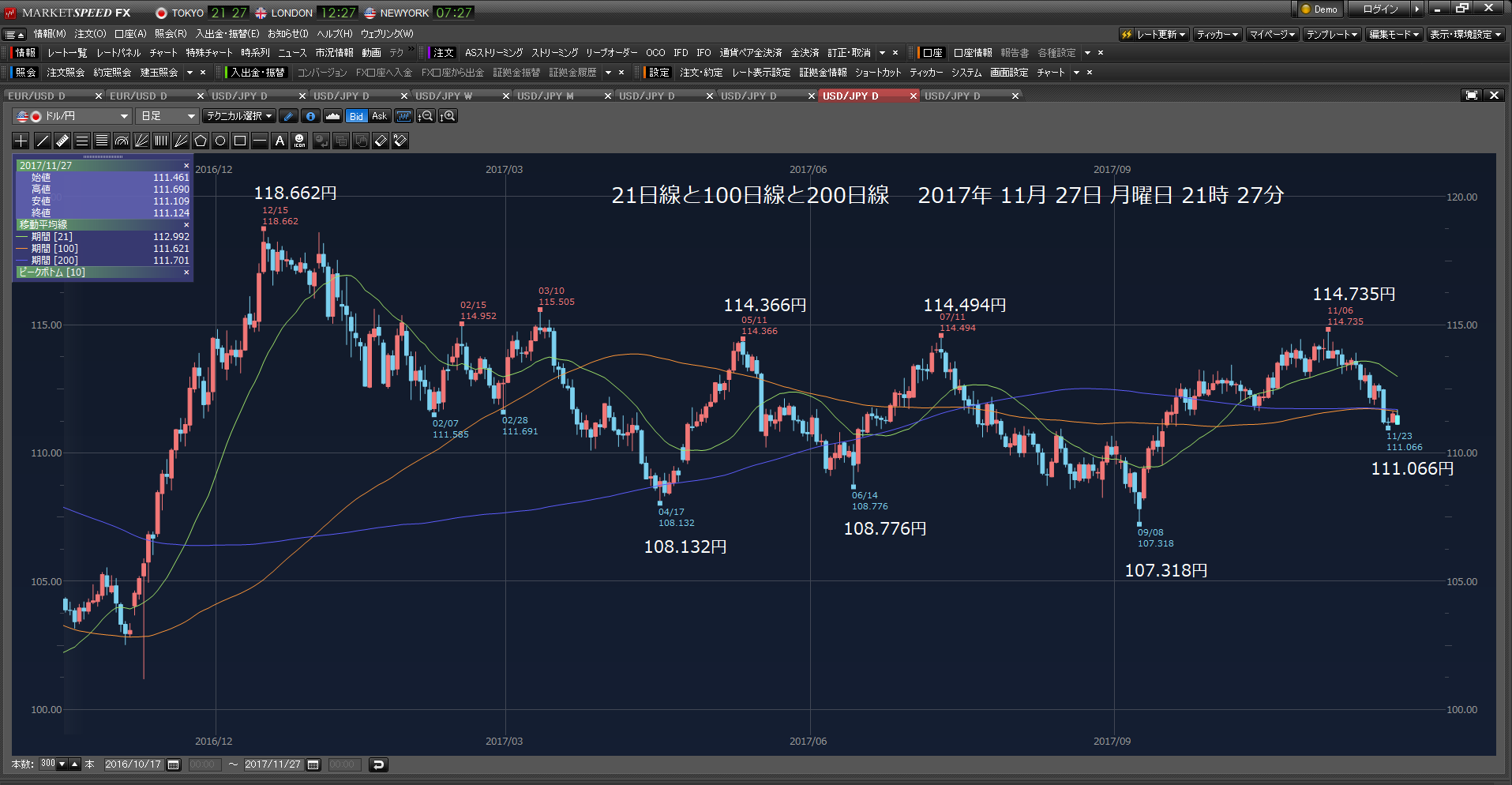The height and width of the screenshot is (785, 1512).
Task: Click the blue chart display icon
Action: pos(403,116)
